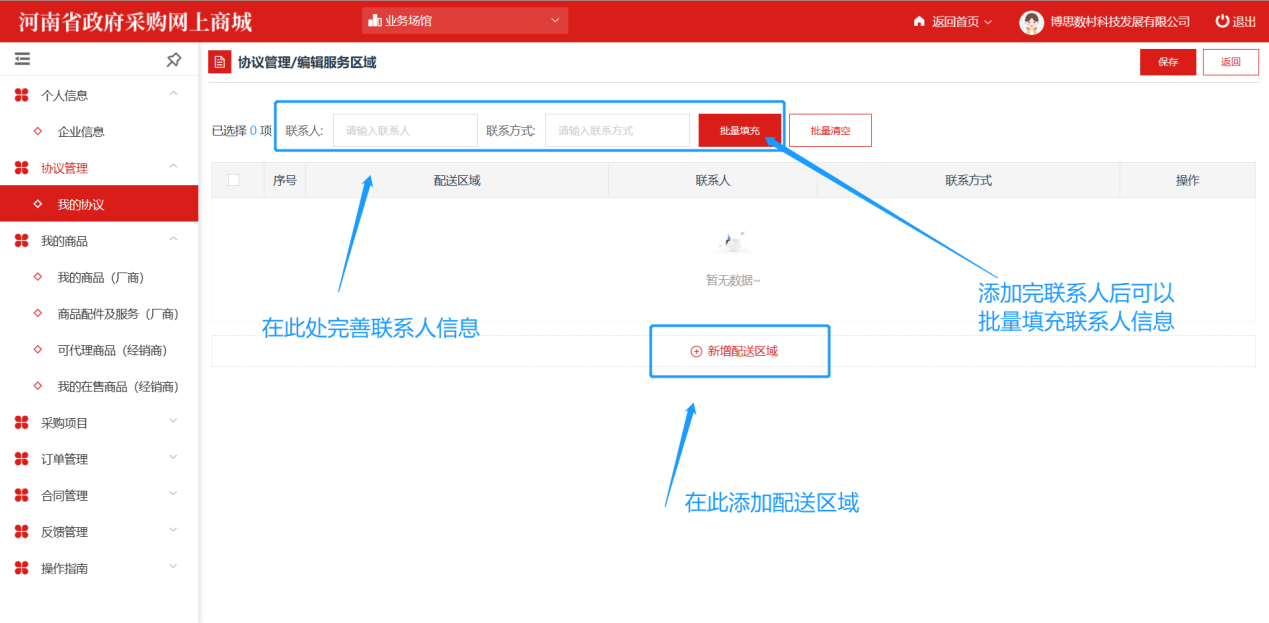The height and width of the screenshot is (623, 1269).
Task: Click the red clover icon beside 协议管理
Action: 22,168
